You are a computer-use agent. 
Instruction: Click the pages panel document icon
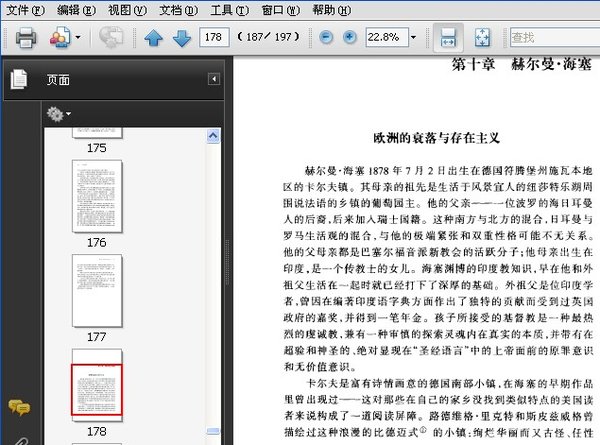pos(19,79)
